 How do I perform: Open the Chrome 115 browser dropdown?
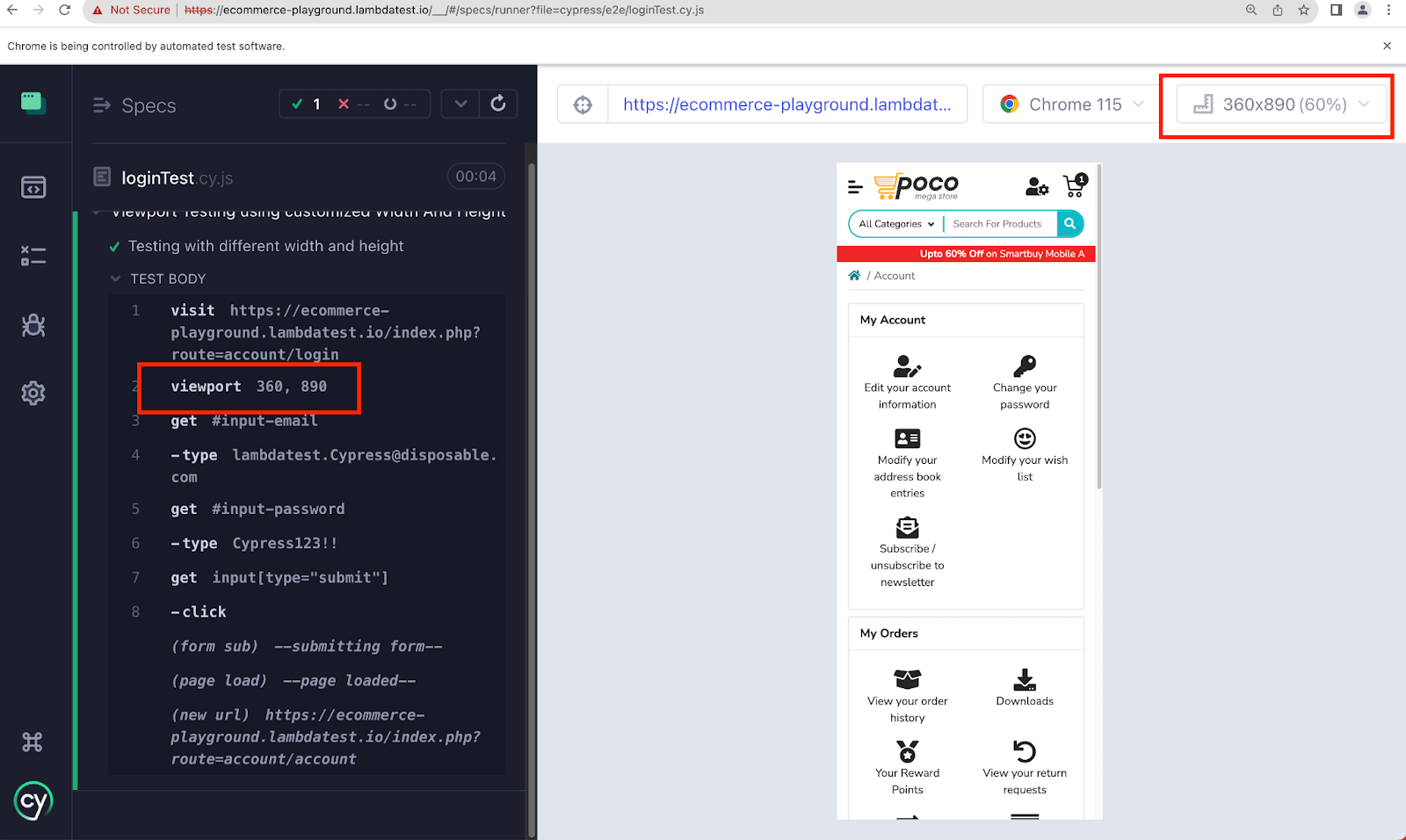[x=1069, y=104]
